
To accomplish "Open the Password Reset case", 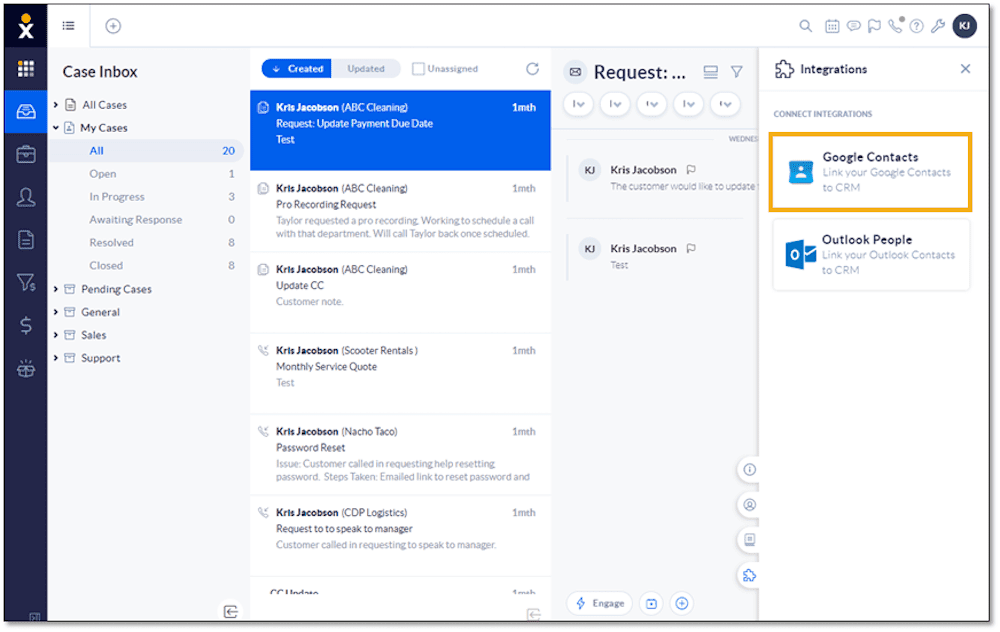I will coord(401,454).
